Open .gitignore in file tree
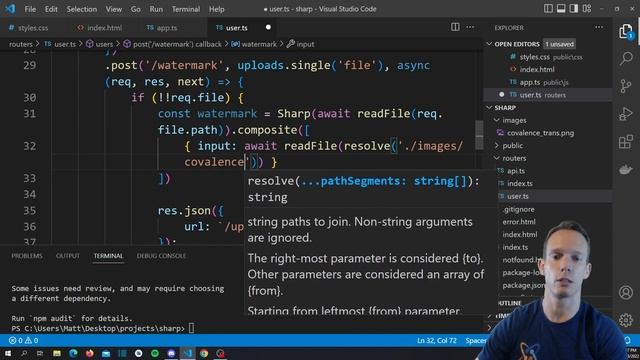640x360 pixels. click(518, 209)
